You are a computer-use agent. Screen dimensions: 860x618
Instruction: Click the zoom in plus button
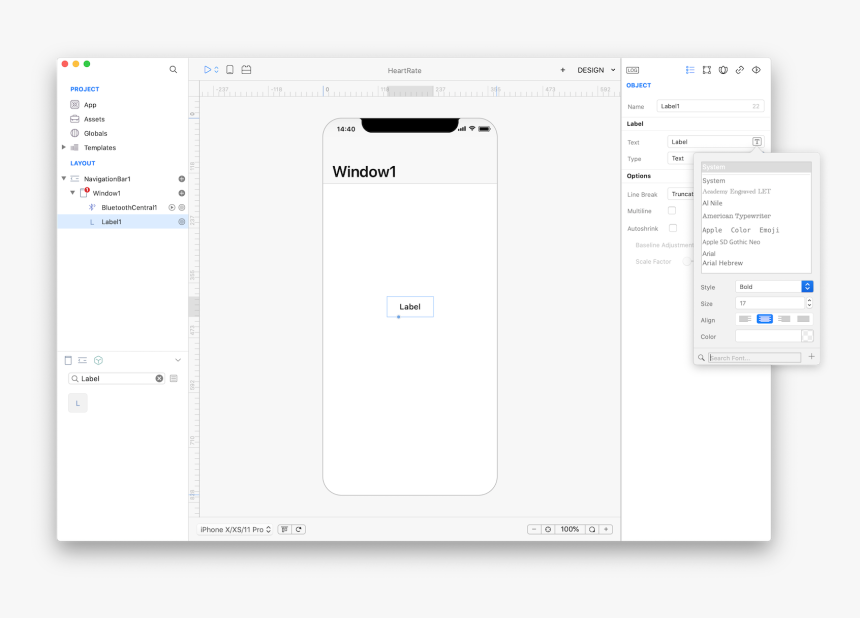606,529
